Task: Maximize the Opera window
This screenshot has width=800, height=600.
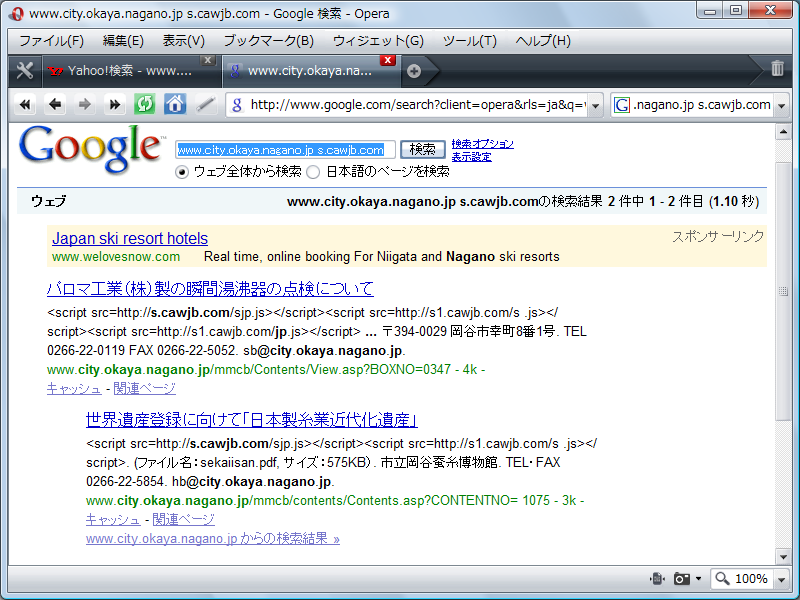Action: pos(736,11)
